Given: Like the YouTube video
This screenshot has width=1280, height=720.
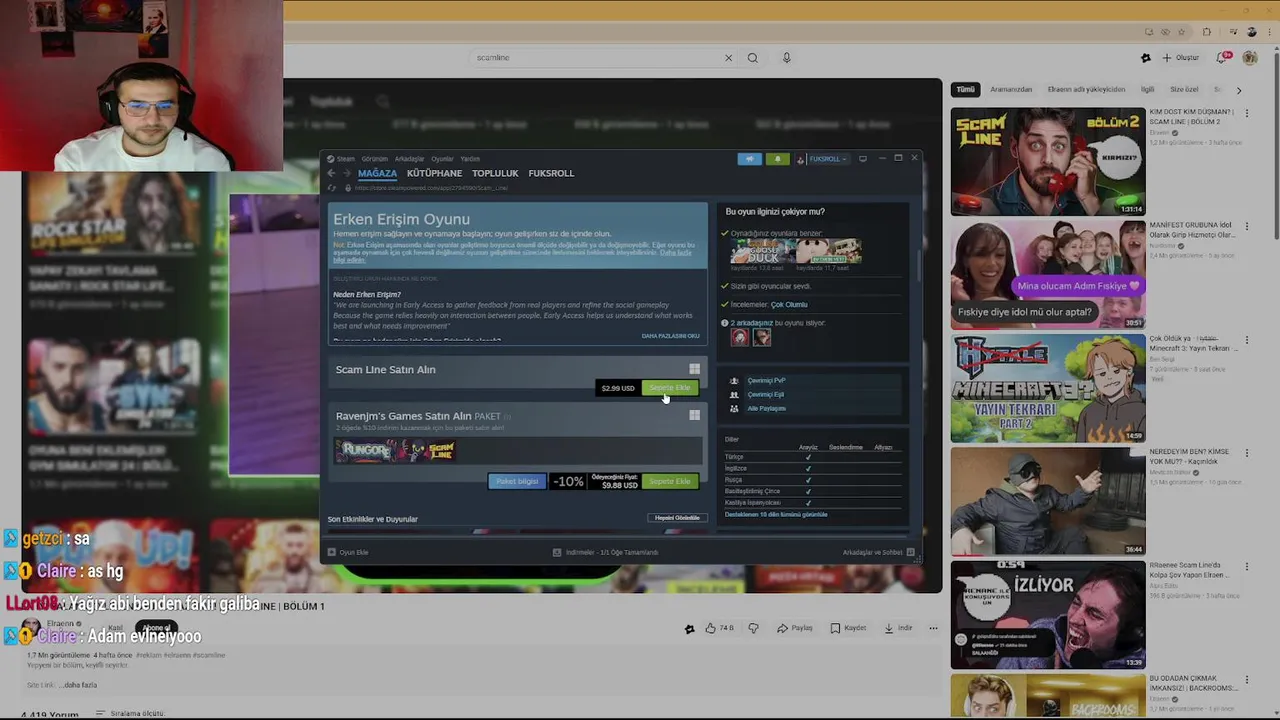Looking at the screenshot, I should (x=719, y=628).
